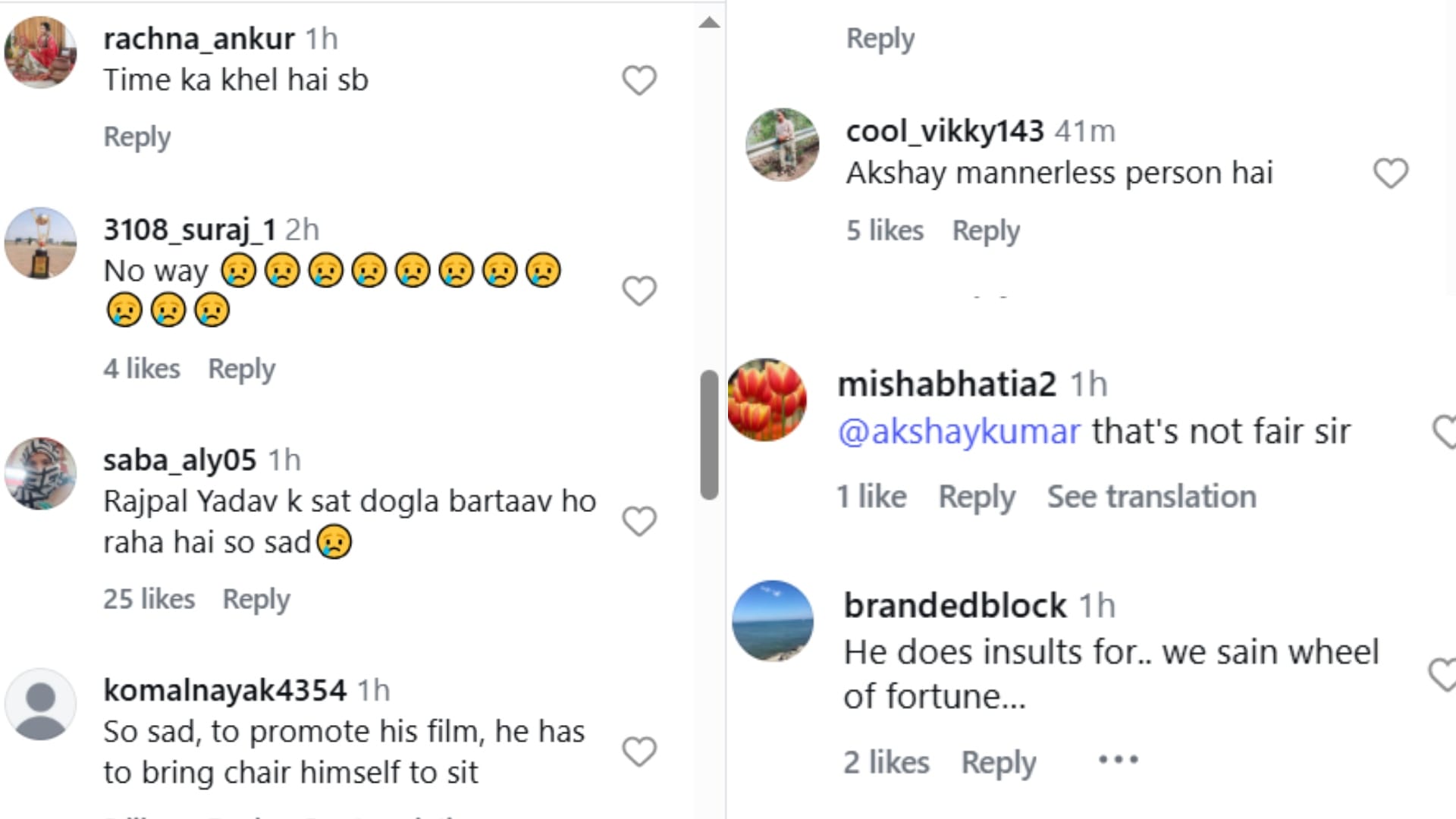
Task: Heart saba_aly05's comment about Rajpal Yadav
Action: pos(639,522)
